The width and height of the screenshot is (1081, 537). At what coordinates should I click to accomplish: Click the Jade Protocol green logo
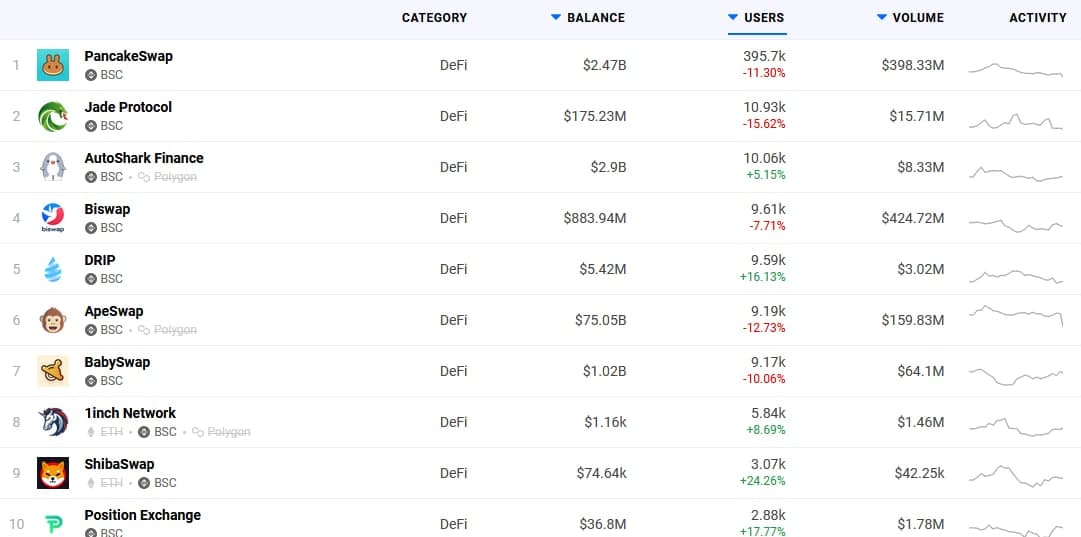coord(53,116)
